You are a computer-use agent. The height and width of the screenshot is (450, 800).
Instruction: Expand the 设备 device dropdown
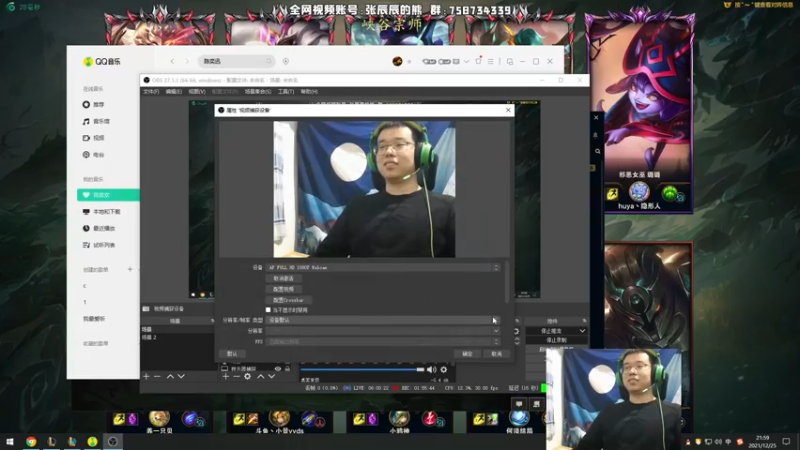(383, 267)
